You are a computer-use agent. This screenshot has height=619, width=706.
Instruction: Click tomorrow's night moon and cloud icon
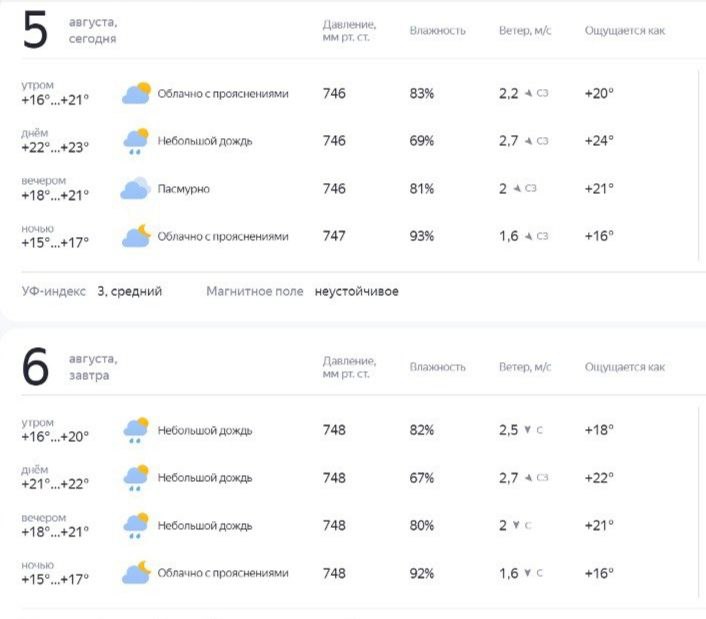coord(136,573)
